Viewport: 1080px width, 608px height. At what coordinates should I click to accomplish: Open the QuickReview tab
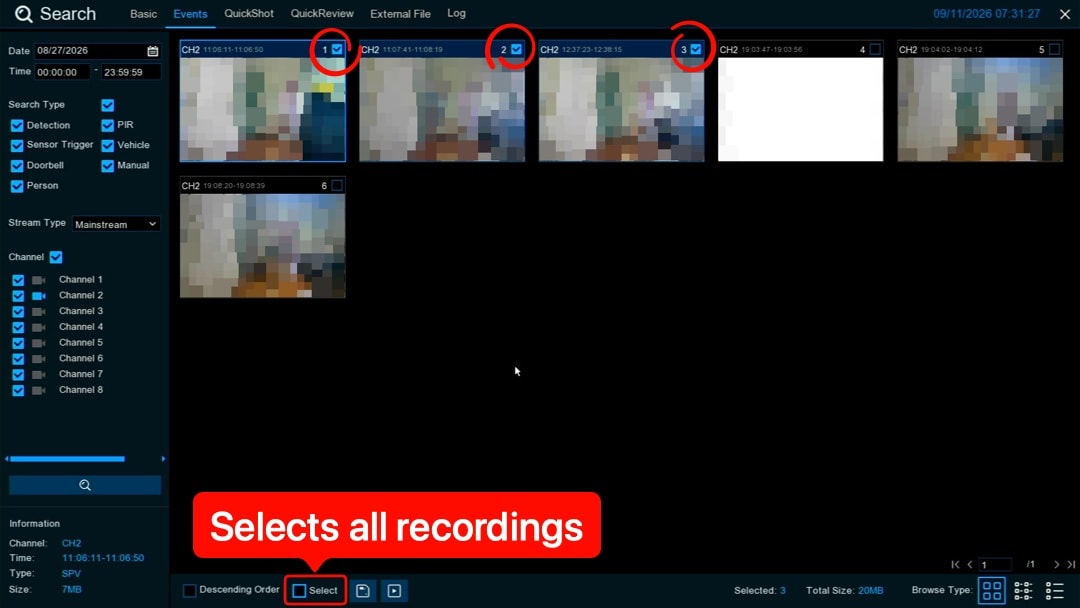[x=322, y=13]
